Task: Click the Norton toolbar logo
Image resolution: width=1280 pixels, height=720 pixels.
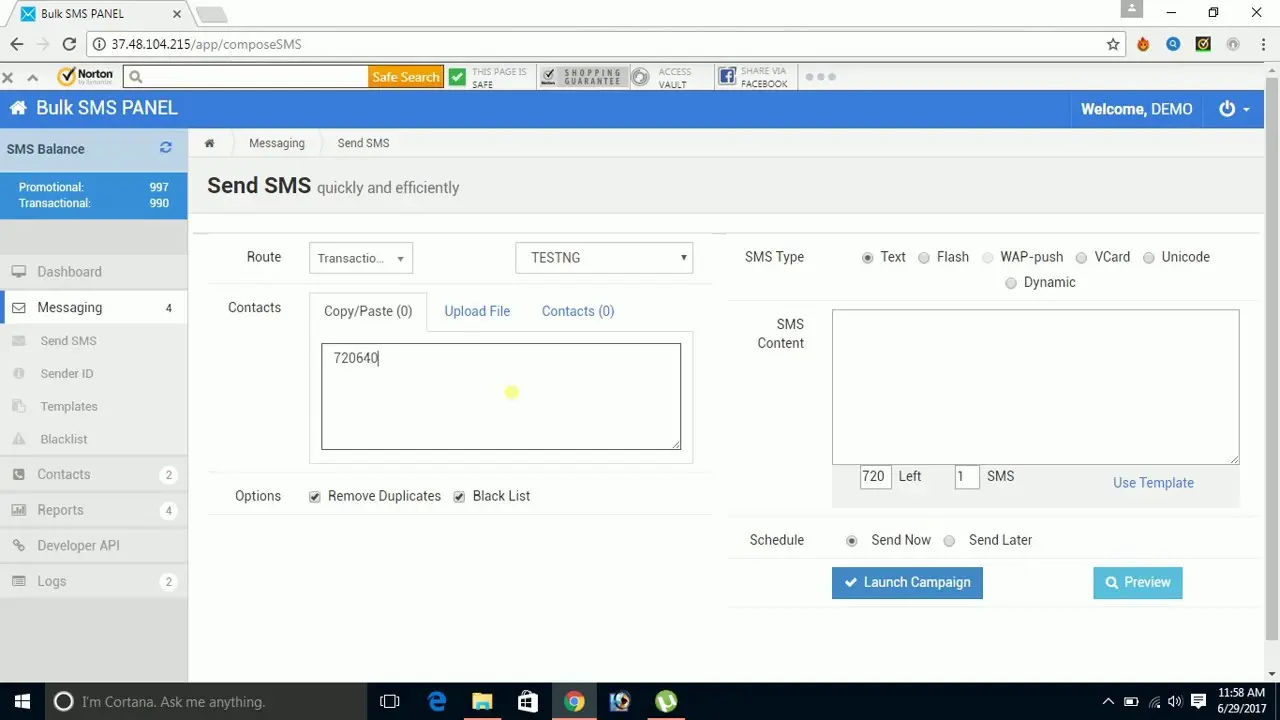Action: pos(86,76)
